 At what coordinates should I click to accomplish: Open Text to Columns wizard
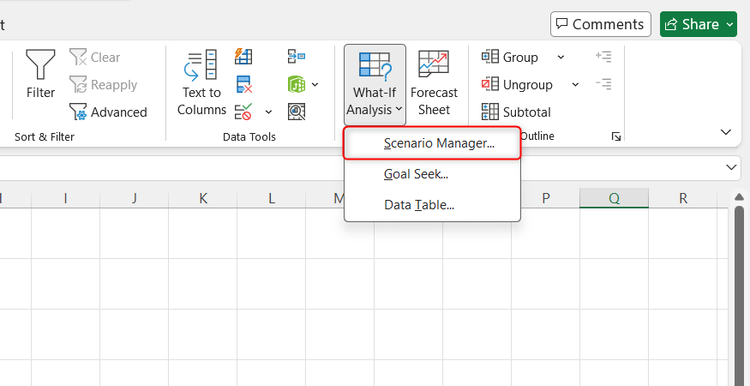(201, 82)
